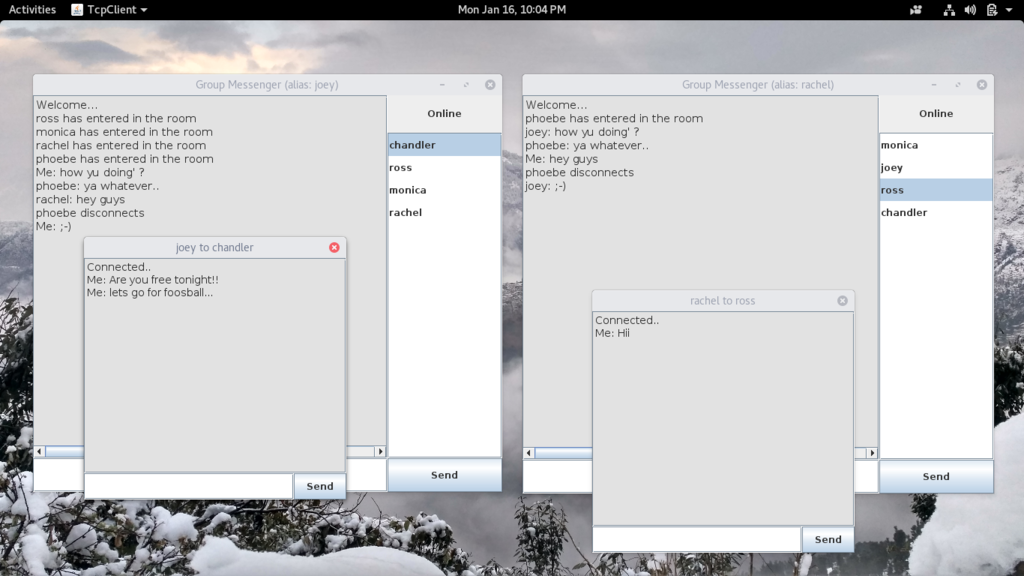This screenshot has width=1024, height=576.
Task: Click the 'rachel to ross' title bar
Action: (x=722, y=300)
